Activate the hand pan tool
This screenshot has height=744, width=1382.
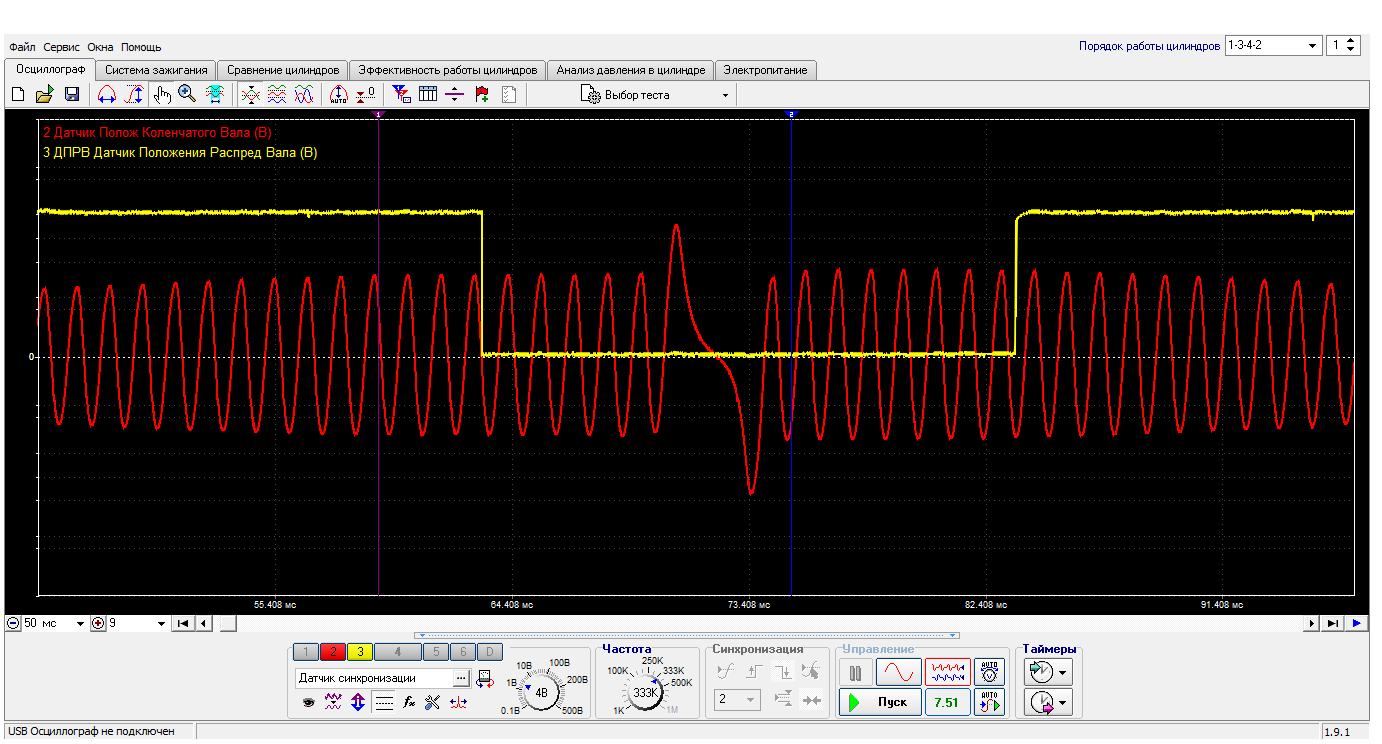pos(162,94)
